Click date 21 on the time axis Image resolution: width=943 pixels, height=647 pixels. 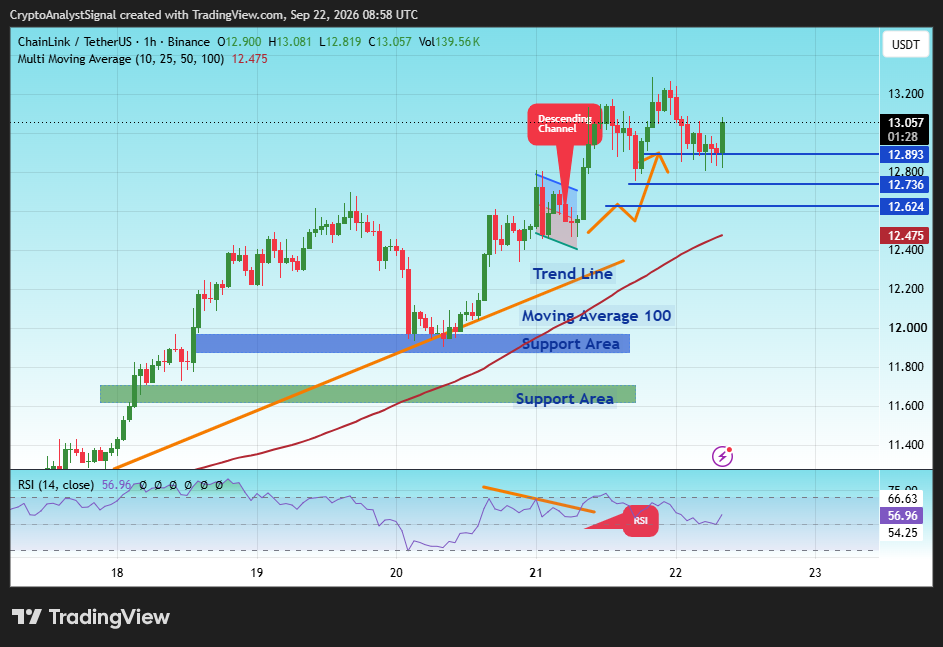tap(536, 572)
